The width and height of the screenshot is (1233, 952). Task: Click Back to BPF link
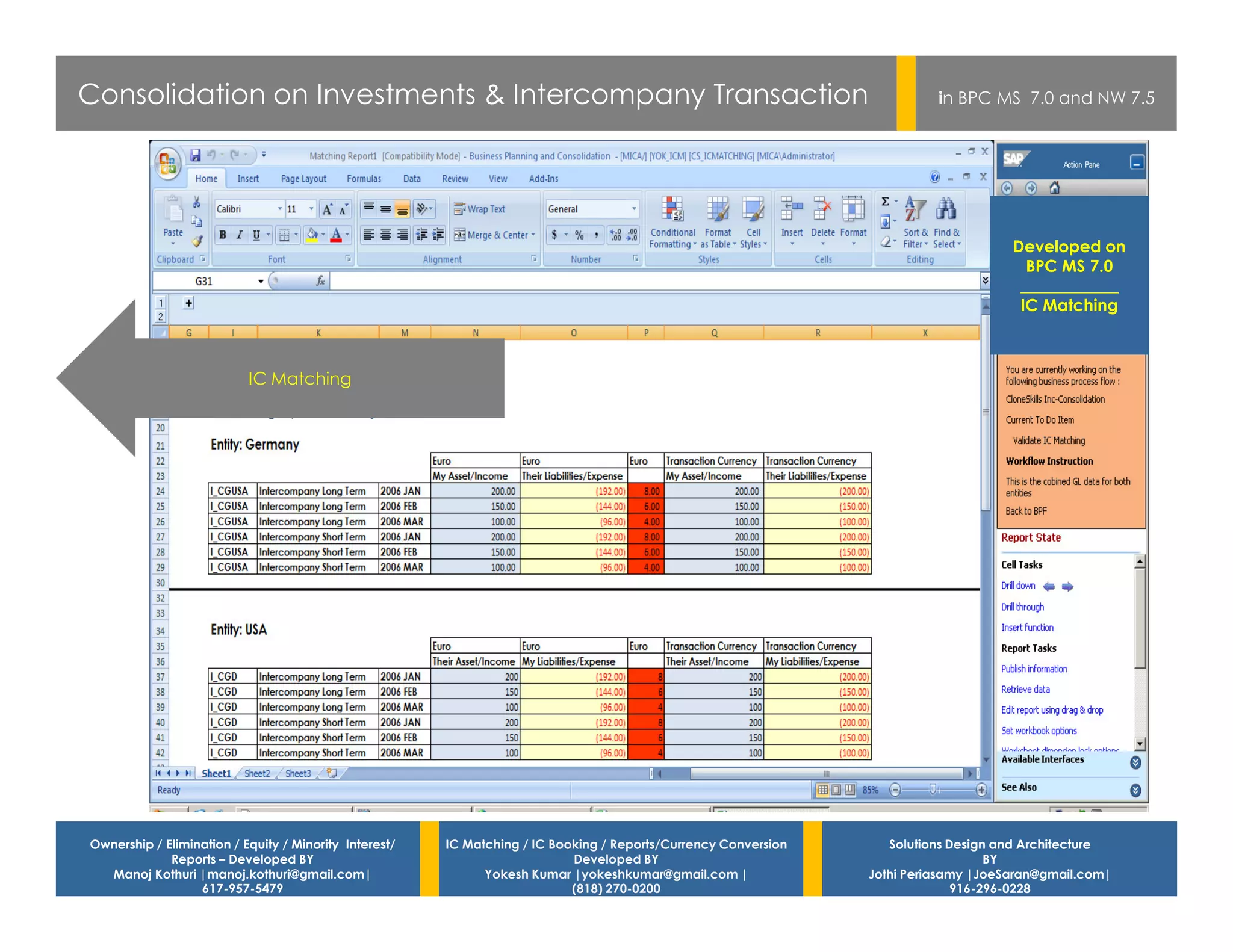click(1026, 511)
